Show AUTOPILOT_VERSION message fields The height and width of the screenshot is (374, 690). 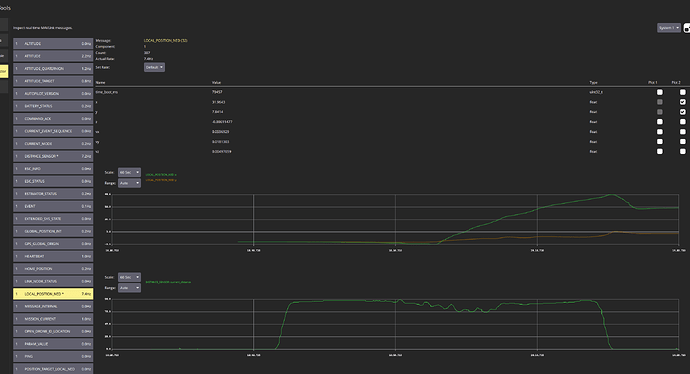point(53,94)
